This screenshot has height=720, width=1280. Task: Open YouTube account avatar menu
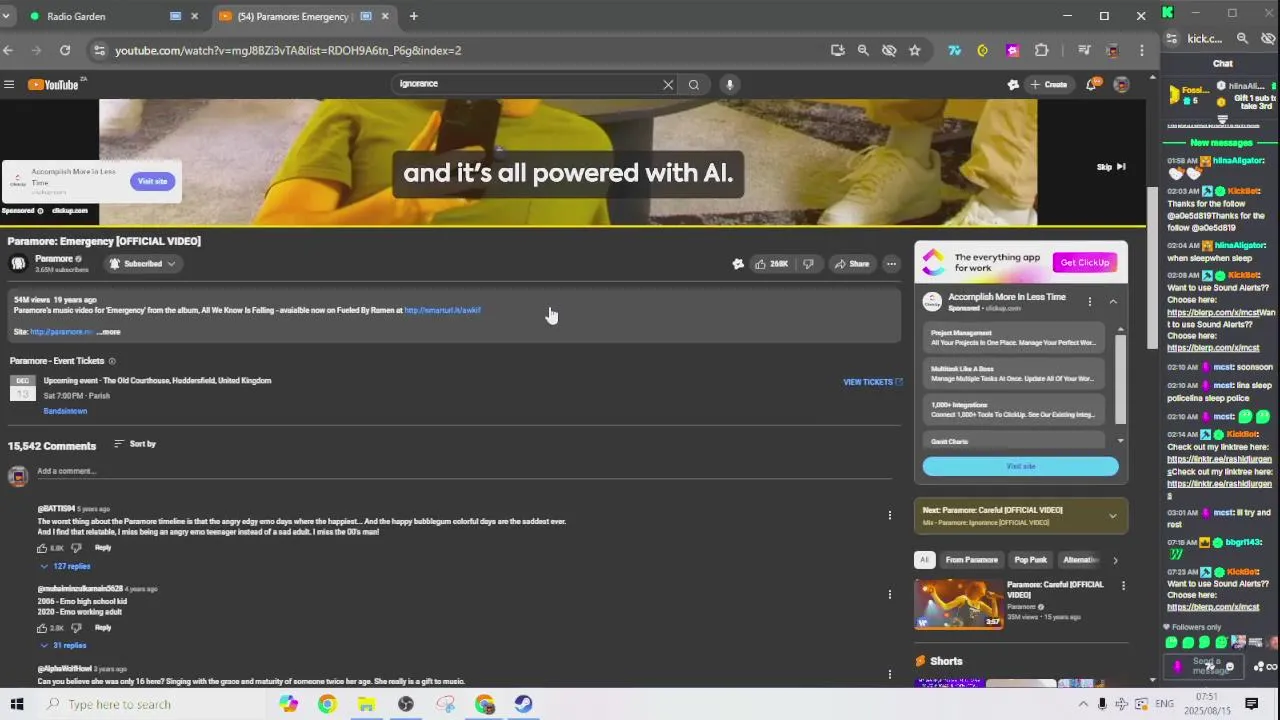point(1121,85)
